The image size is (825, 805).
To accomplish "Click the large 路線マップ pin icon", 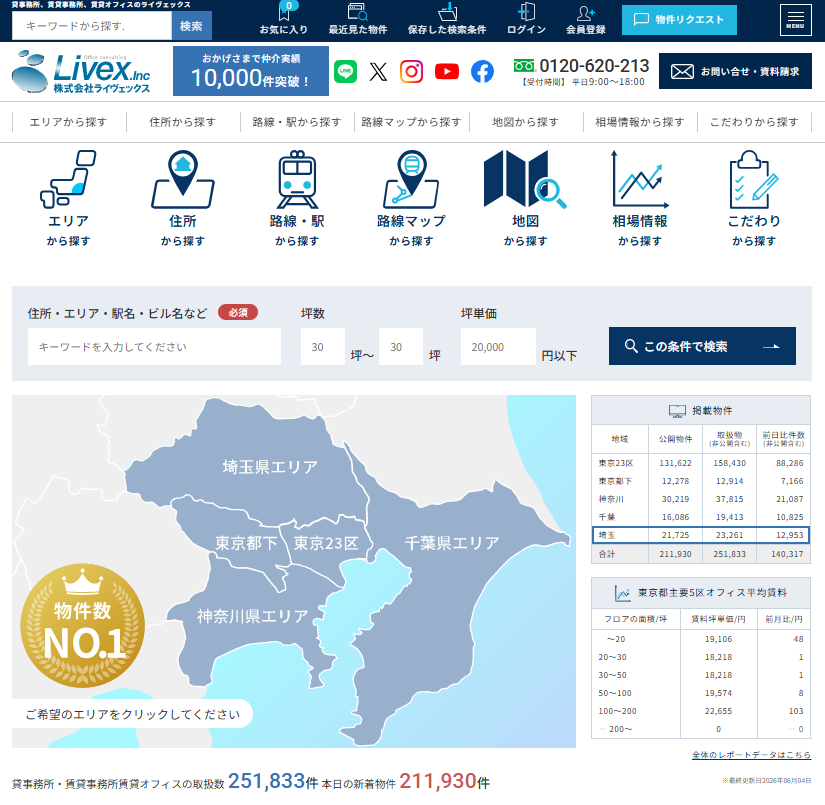I will 411,179.
